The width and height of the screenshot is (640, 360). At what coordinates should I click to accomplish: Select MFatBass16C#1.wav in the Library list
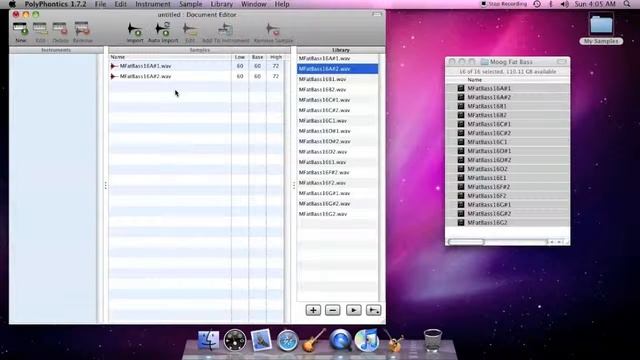click(338, 100)
